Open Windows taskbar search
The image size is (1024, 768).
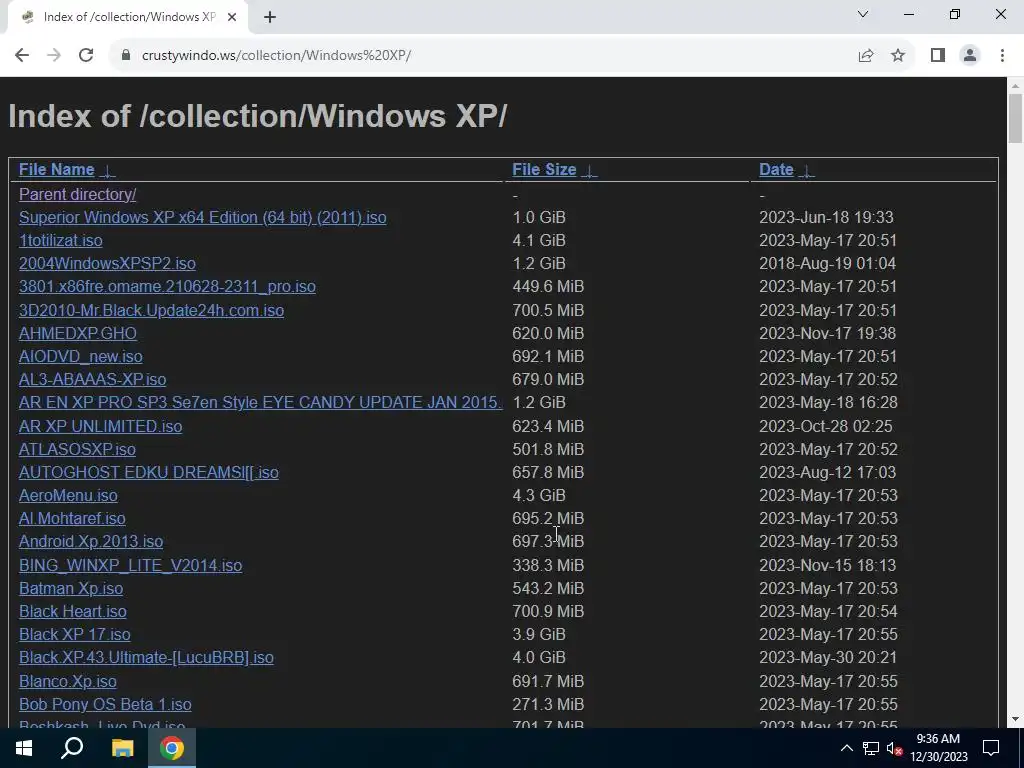pyautogui.click(x=72, y=748)
